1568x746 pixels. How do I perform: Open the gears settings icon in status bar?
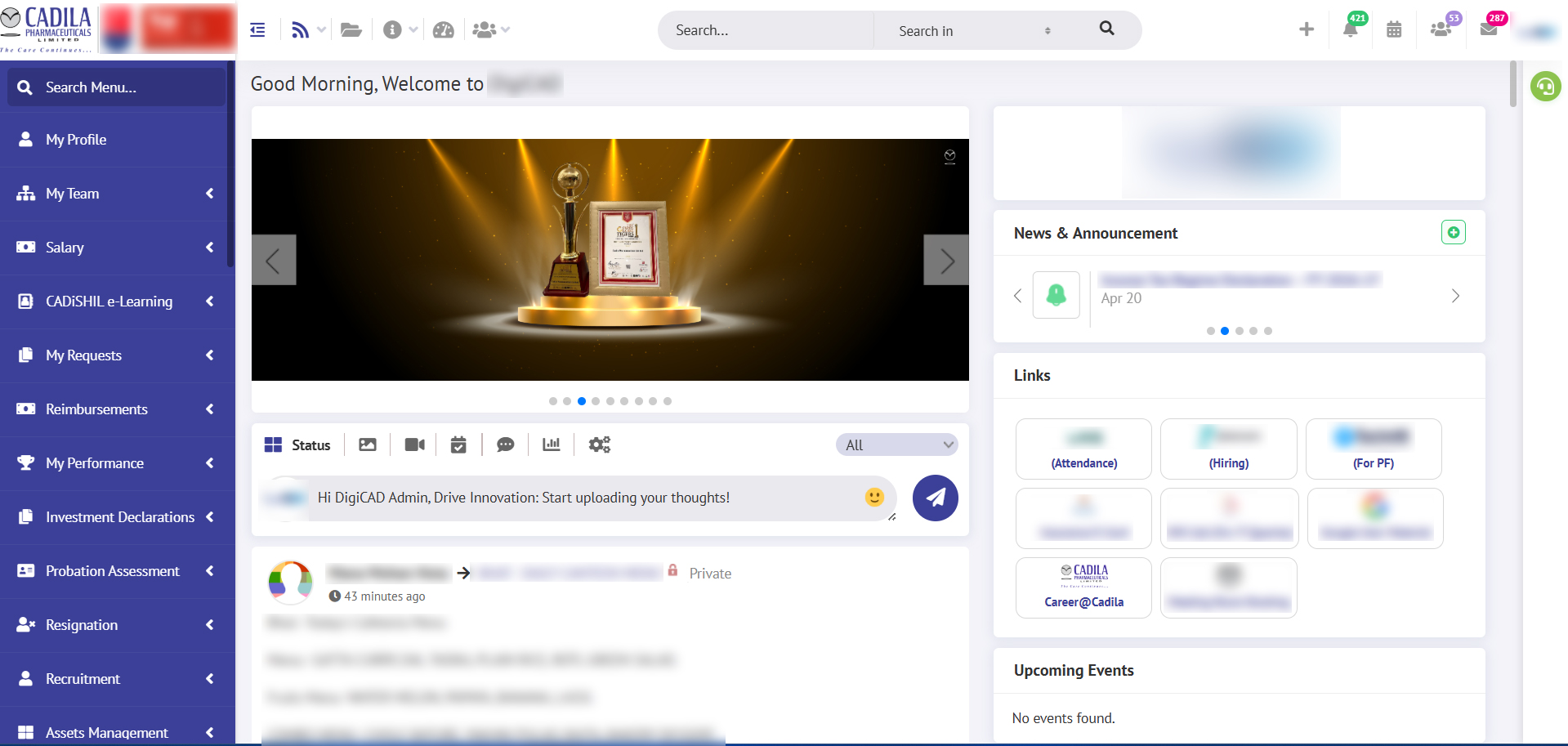click(x=600, y=444)
